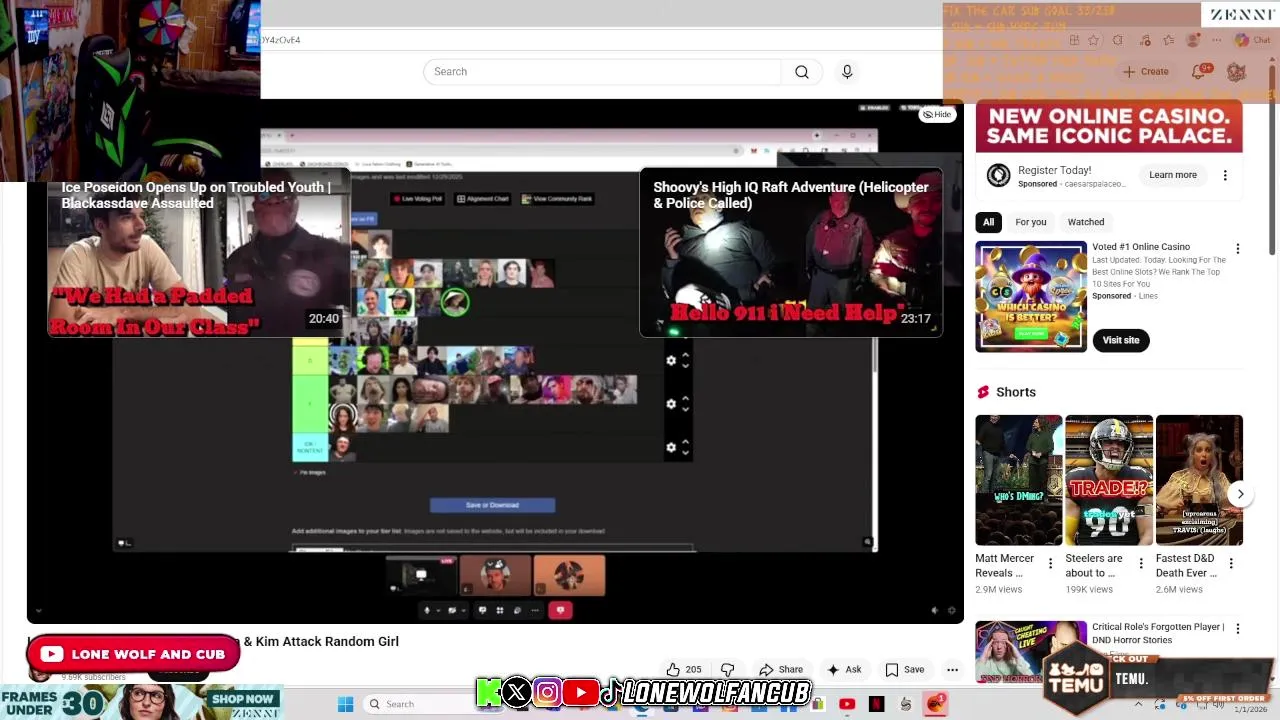Open options for the Matt Mercer Reveals short
The height and width of the screenshot is (720, 1280).
pos(1050,564)
